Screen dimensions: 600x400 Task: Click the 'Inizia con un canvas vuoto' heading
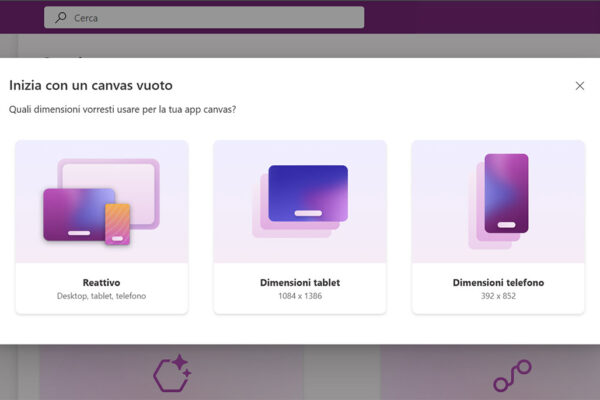pos(91,85)
